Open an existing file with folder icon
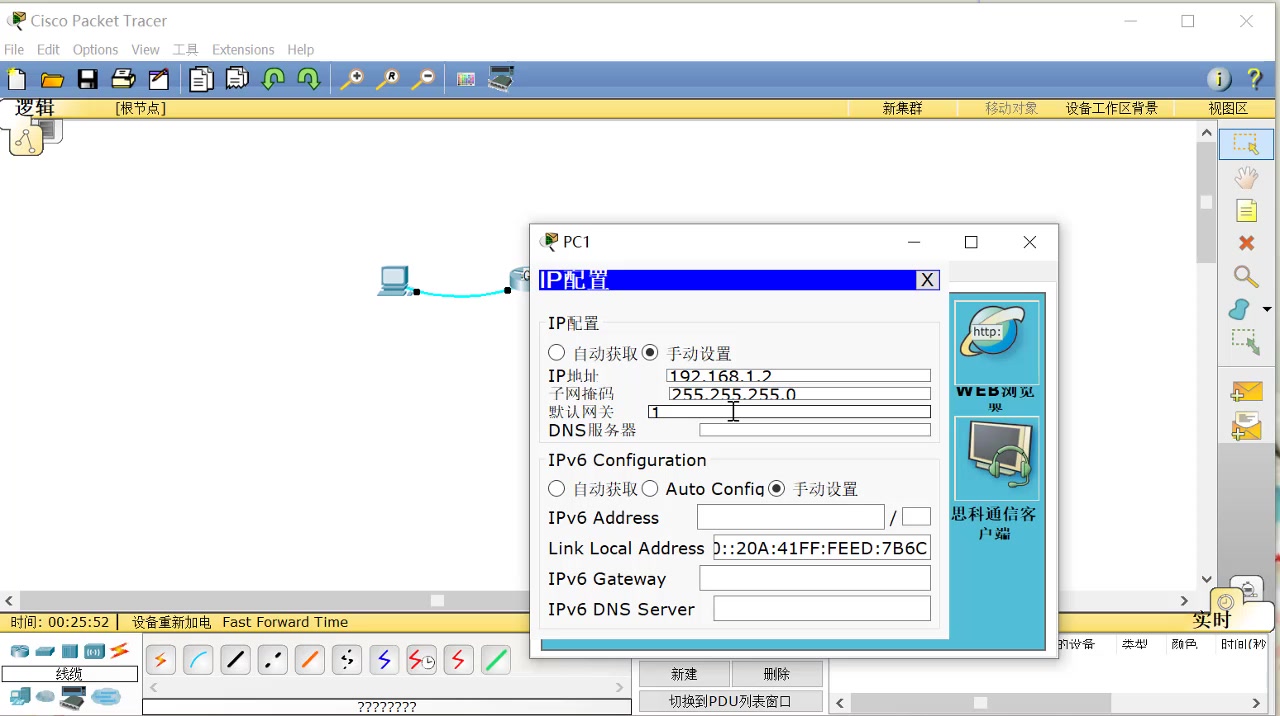The height and width of the screenshot is (716, 1280). pos(52,80)
